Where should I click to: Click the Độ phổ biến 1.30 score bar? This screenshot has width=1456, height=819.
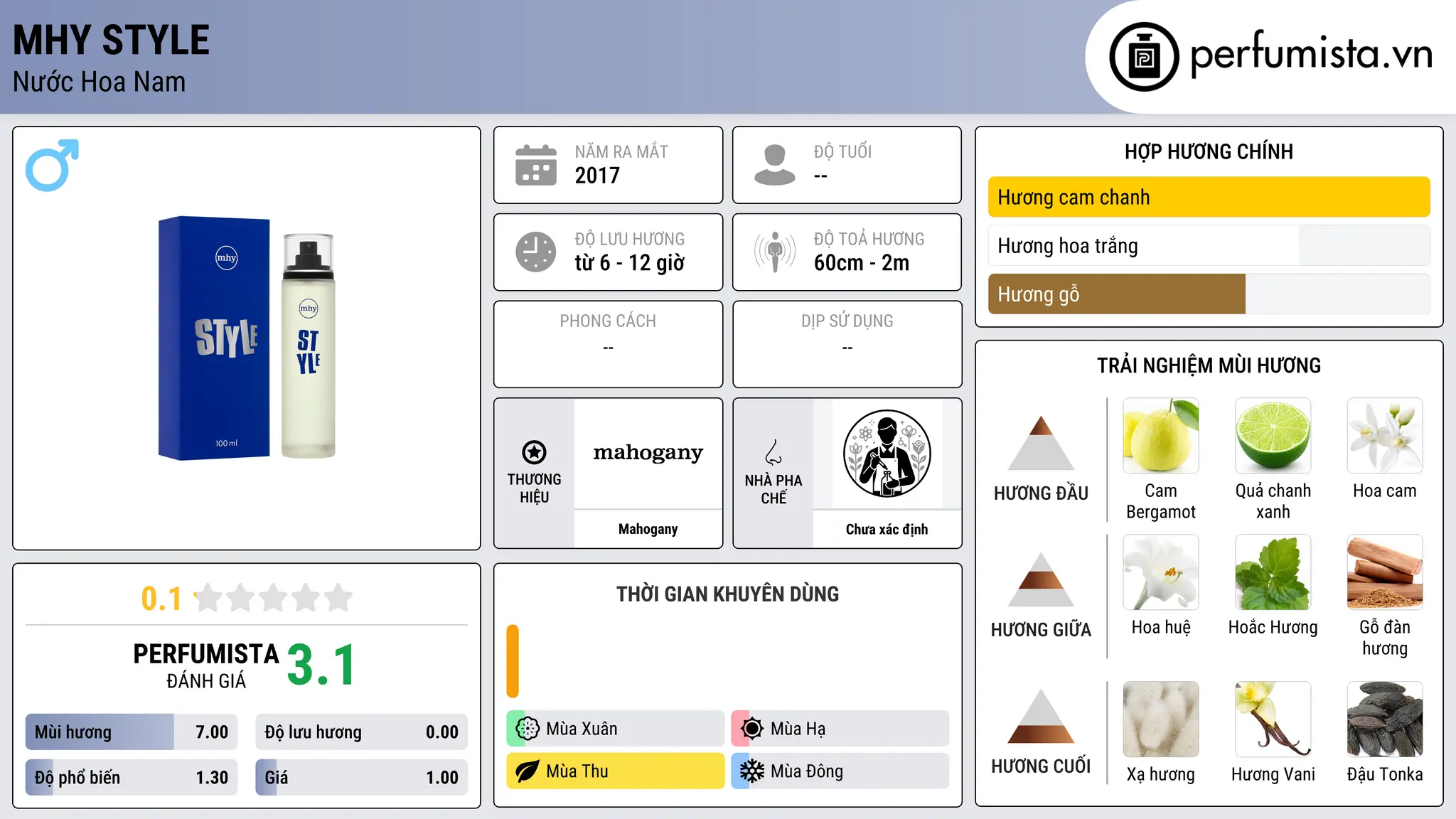coord(132,777)
